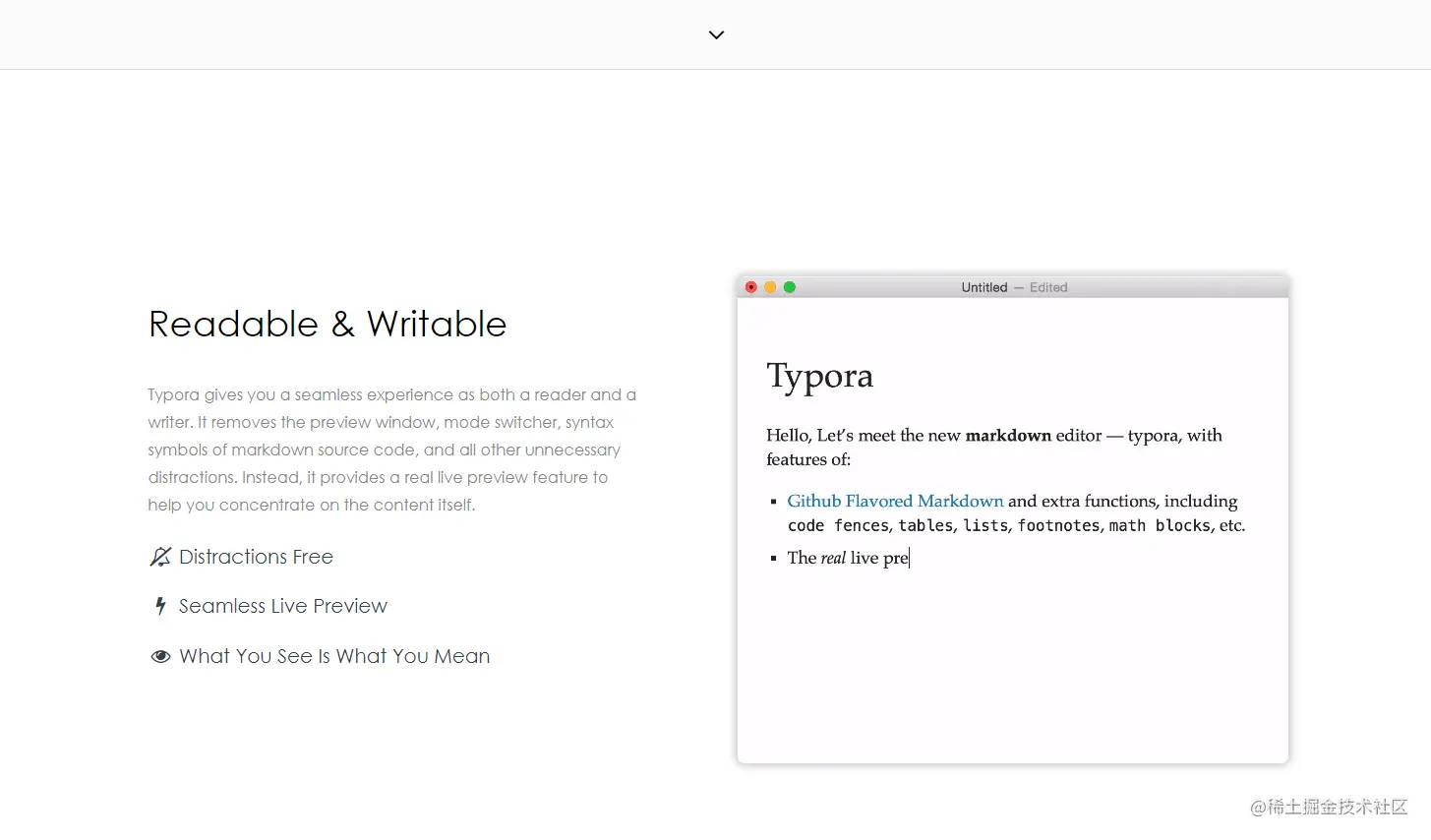Click the eye icon beside What You See
Viewport: 1431px width, 840px height.
coord(160,656)
